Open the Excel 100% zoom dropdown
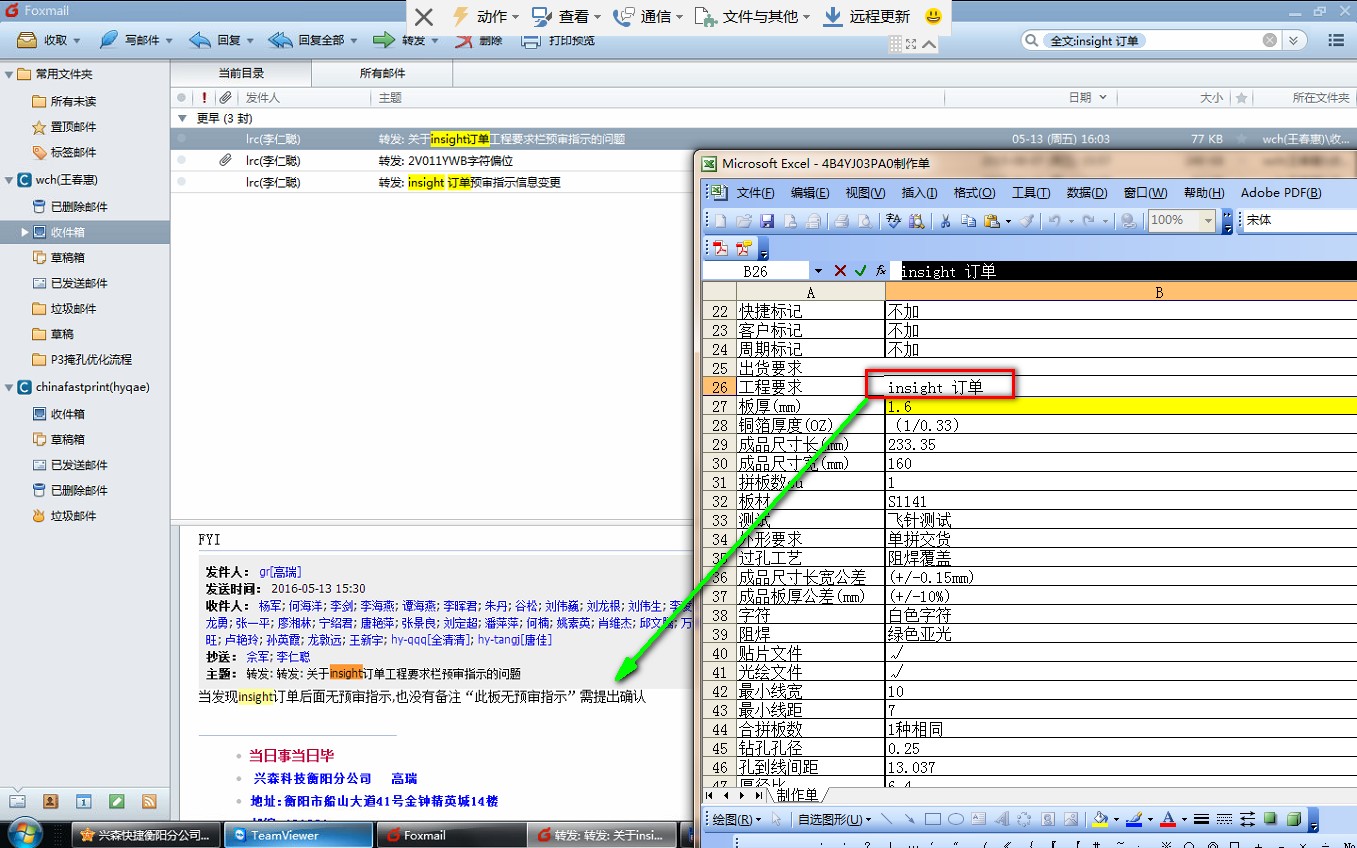This screenshot has height=848, width=1357. (x=1209, y=221)
